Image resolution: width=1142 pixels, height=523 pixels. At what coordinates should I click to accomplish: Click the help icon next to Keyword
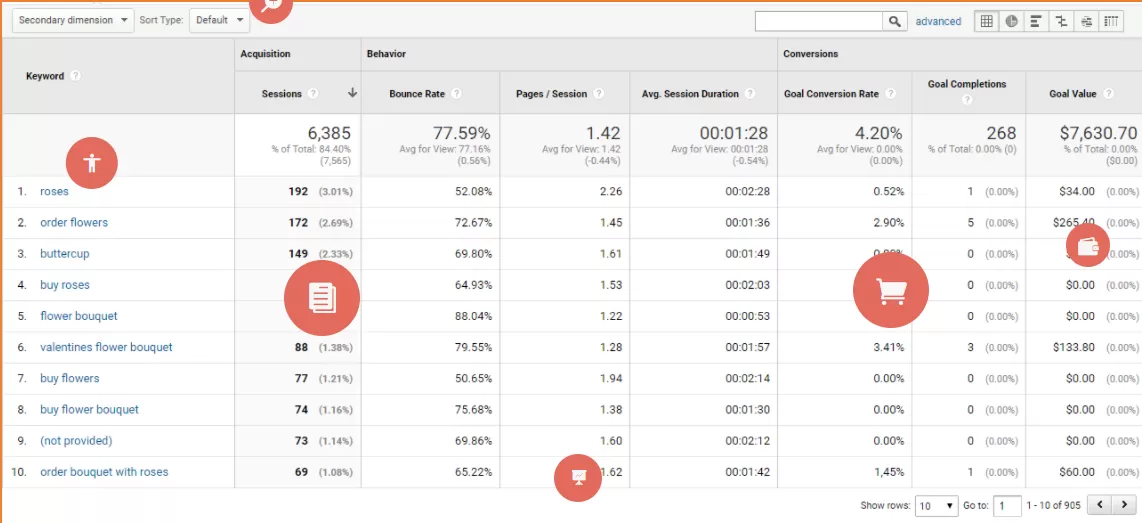coord(76,76)
